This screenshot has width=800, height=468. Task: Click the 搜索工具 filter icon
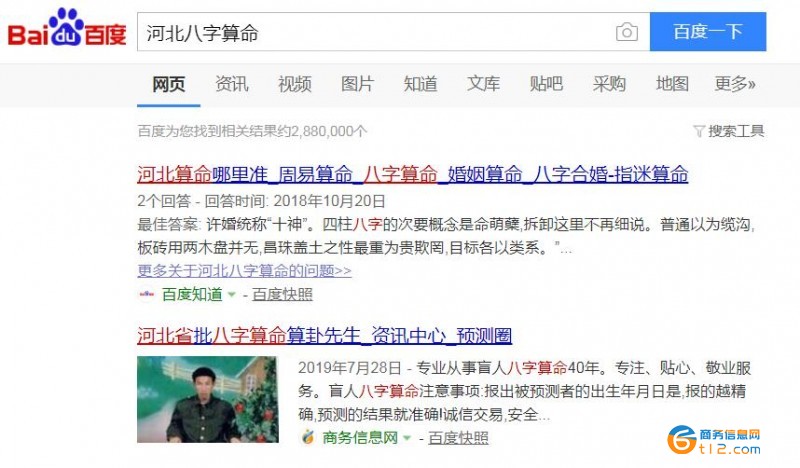[699, 131]
